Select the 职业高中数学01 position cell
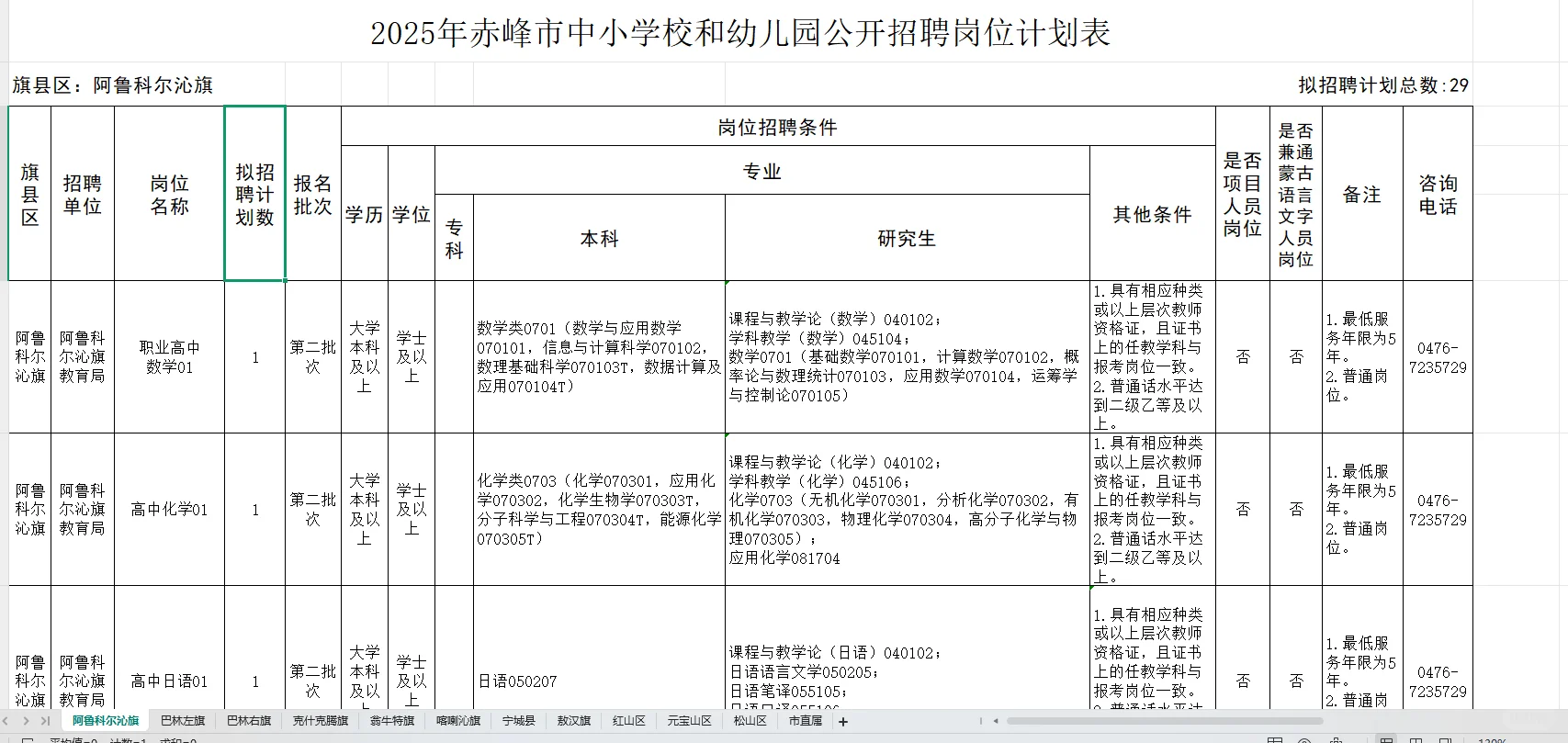This screenshot has height=743, width=1568. pos(170,357)
